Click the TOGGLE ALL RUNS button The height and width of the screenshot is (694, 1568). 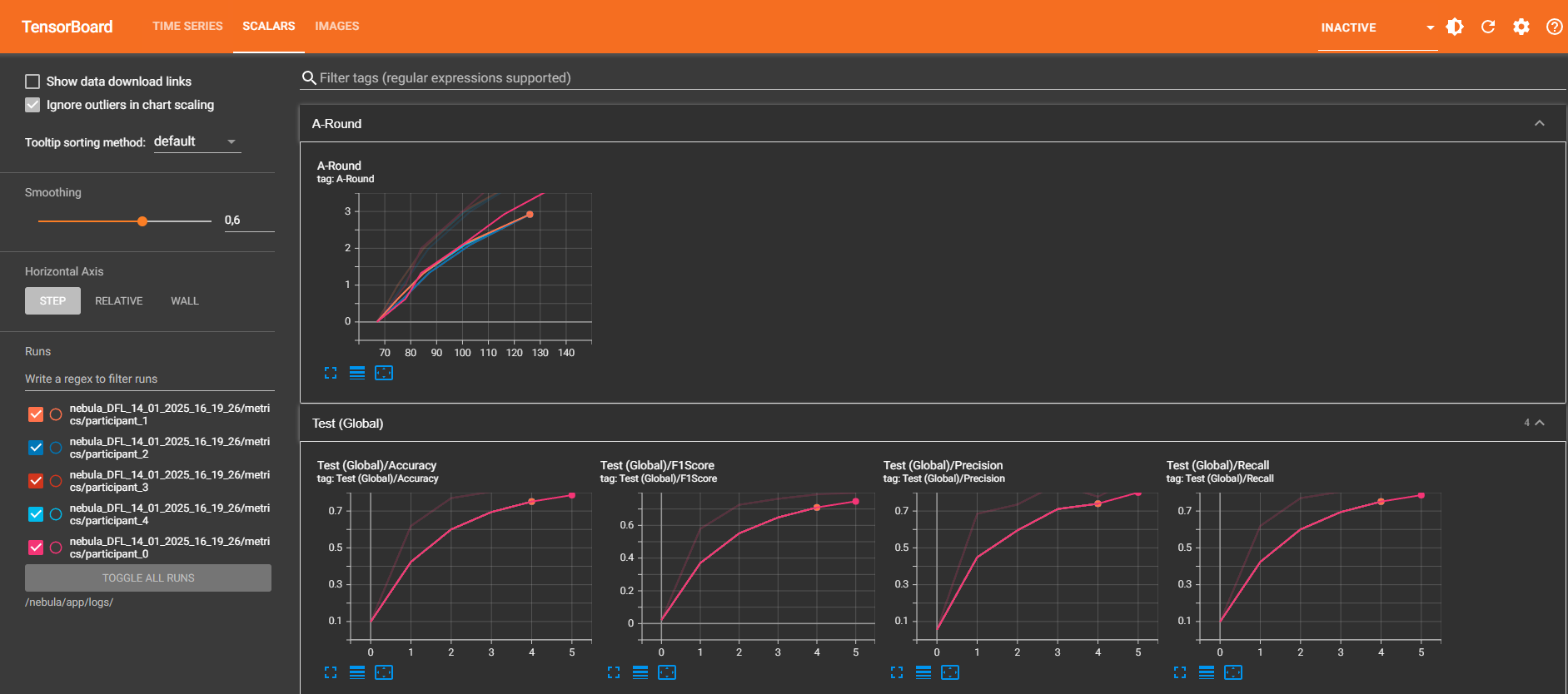(x=148, y=578)
